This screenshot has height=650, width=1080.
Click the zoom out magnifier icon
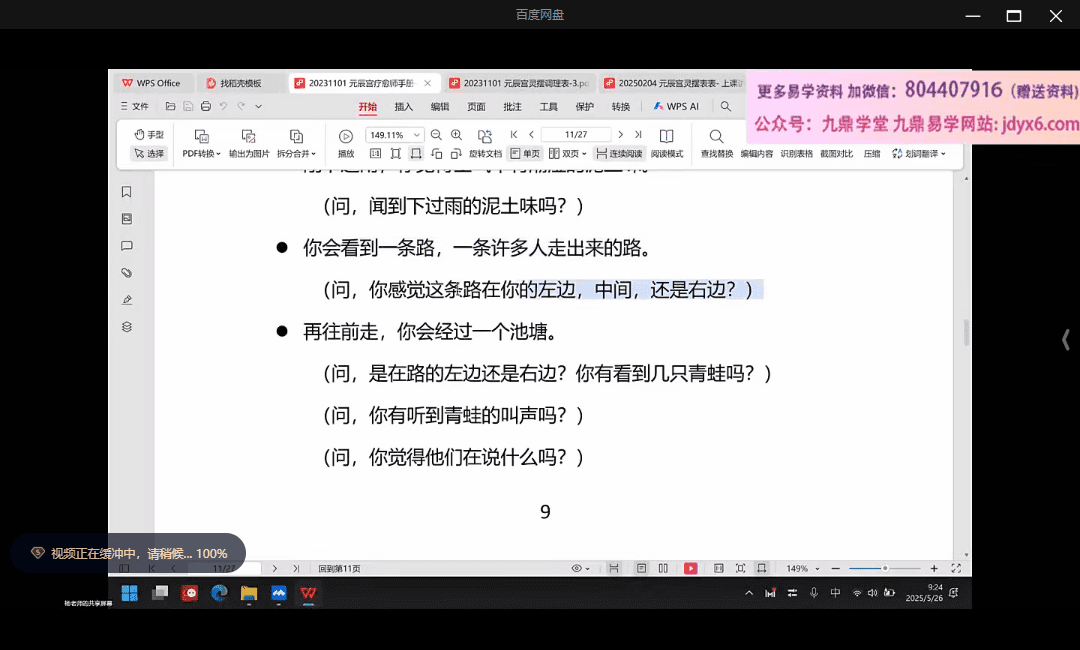[436, 135]
